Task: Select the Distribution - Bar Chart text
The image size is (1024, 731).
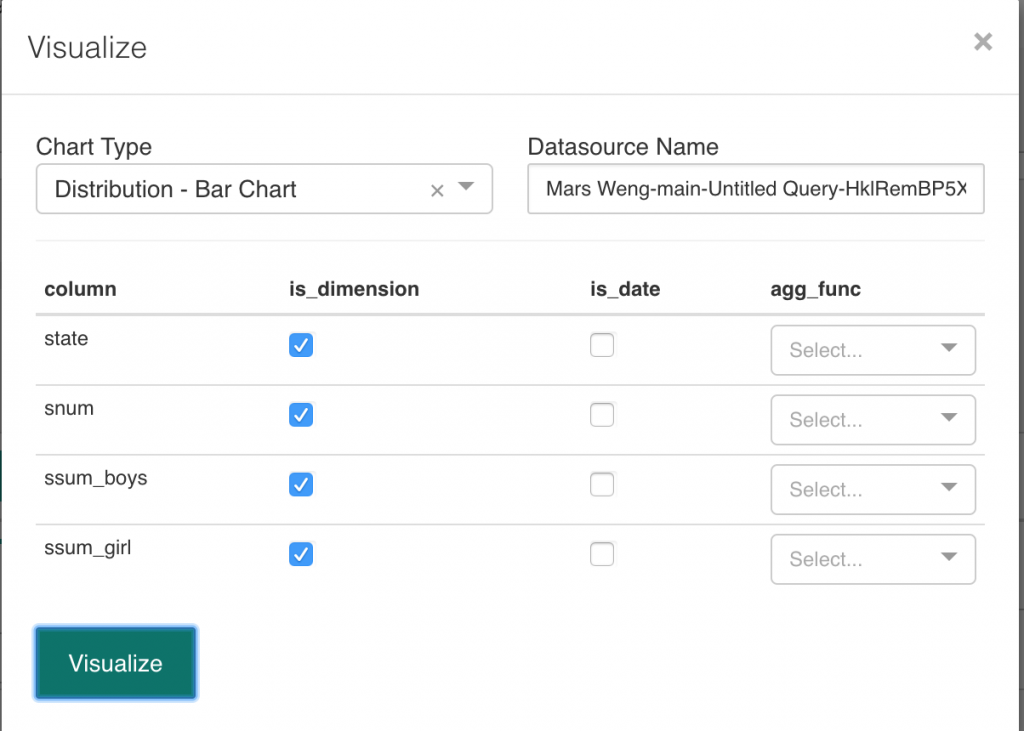Action: [x=176, y=189]
